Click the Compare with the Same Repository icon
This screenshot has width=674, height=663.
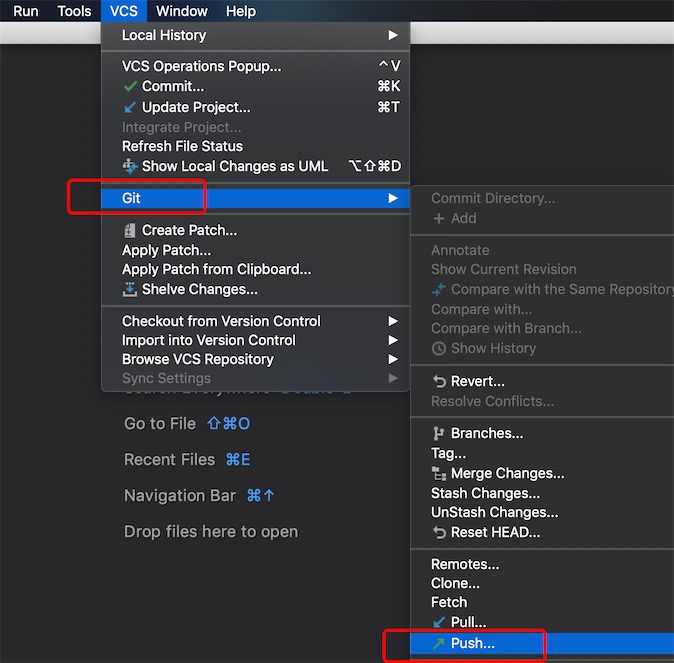(438, 289)
